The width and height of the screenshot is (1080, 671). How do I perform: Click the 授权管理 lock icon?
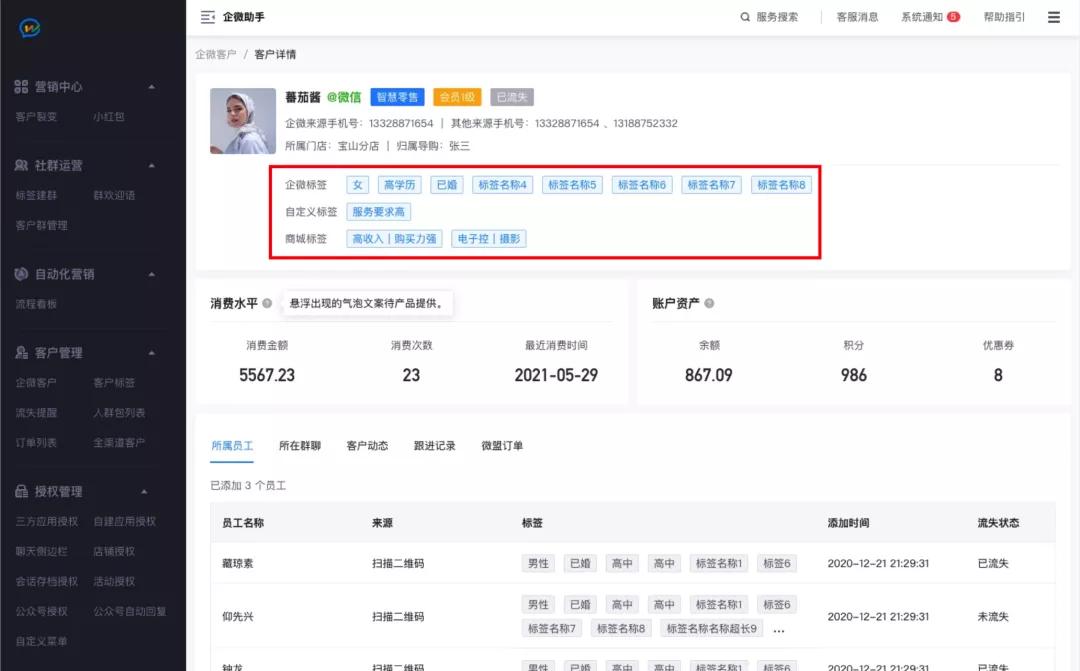click(x=23, y=491)
